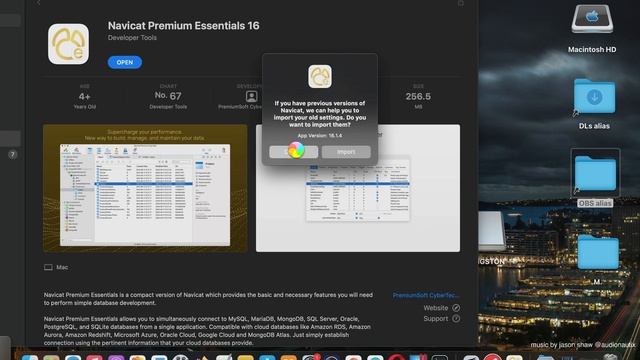Click the 'Navicat Premium Essentials 16' title

pyautogui.click(x=183, y=26)
